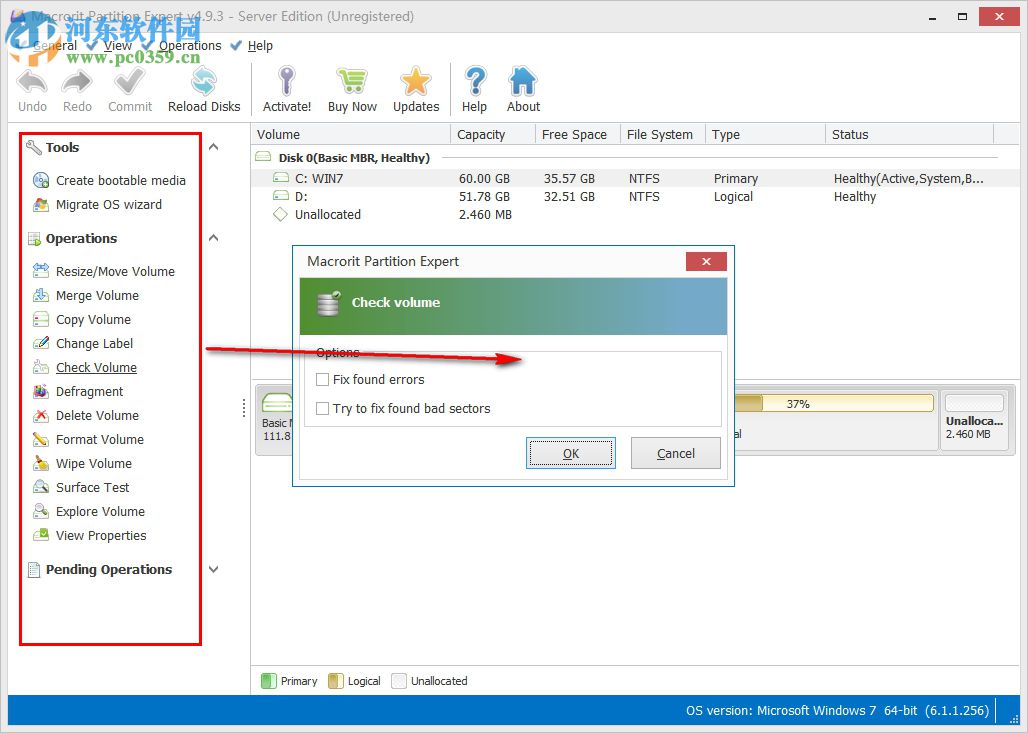Open the Operations menu
This screenshot has height=733, width=1028.
[189, 45]
